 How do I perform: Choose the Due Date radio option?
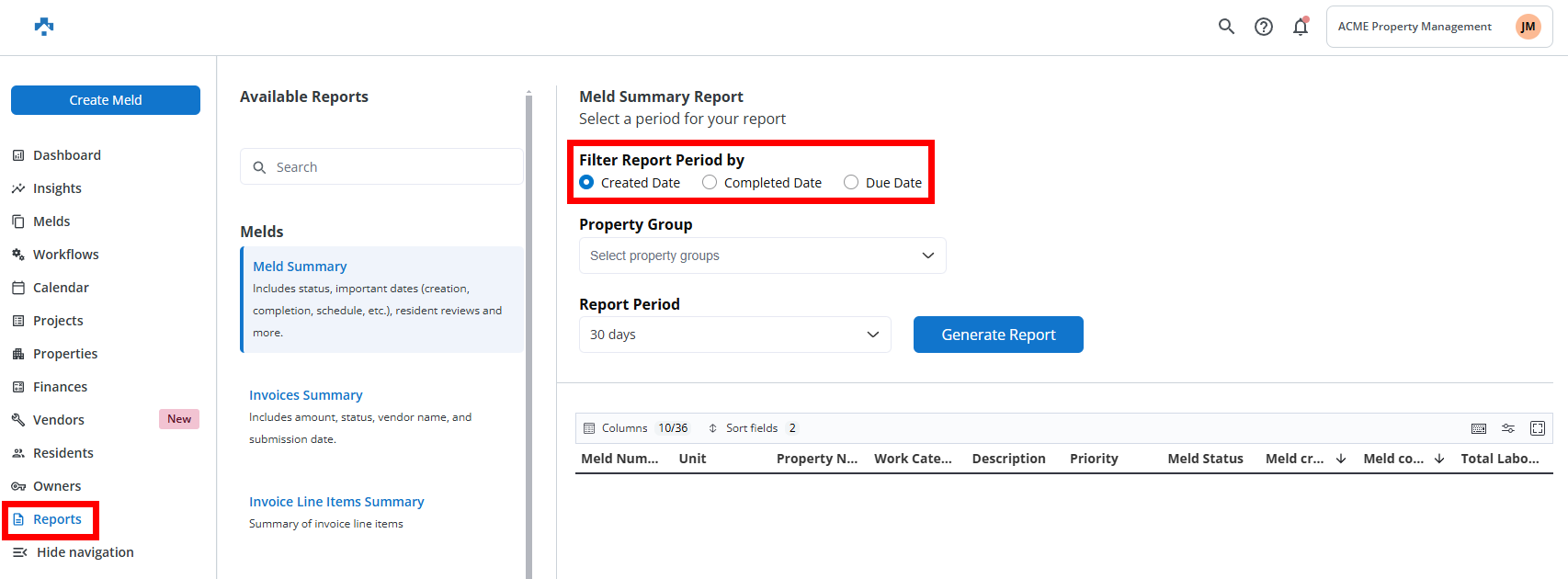click(x=851, y=183)
